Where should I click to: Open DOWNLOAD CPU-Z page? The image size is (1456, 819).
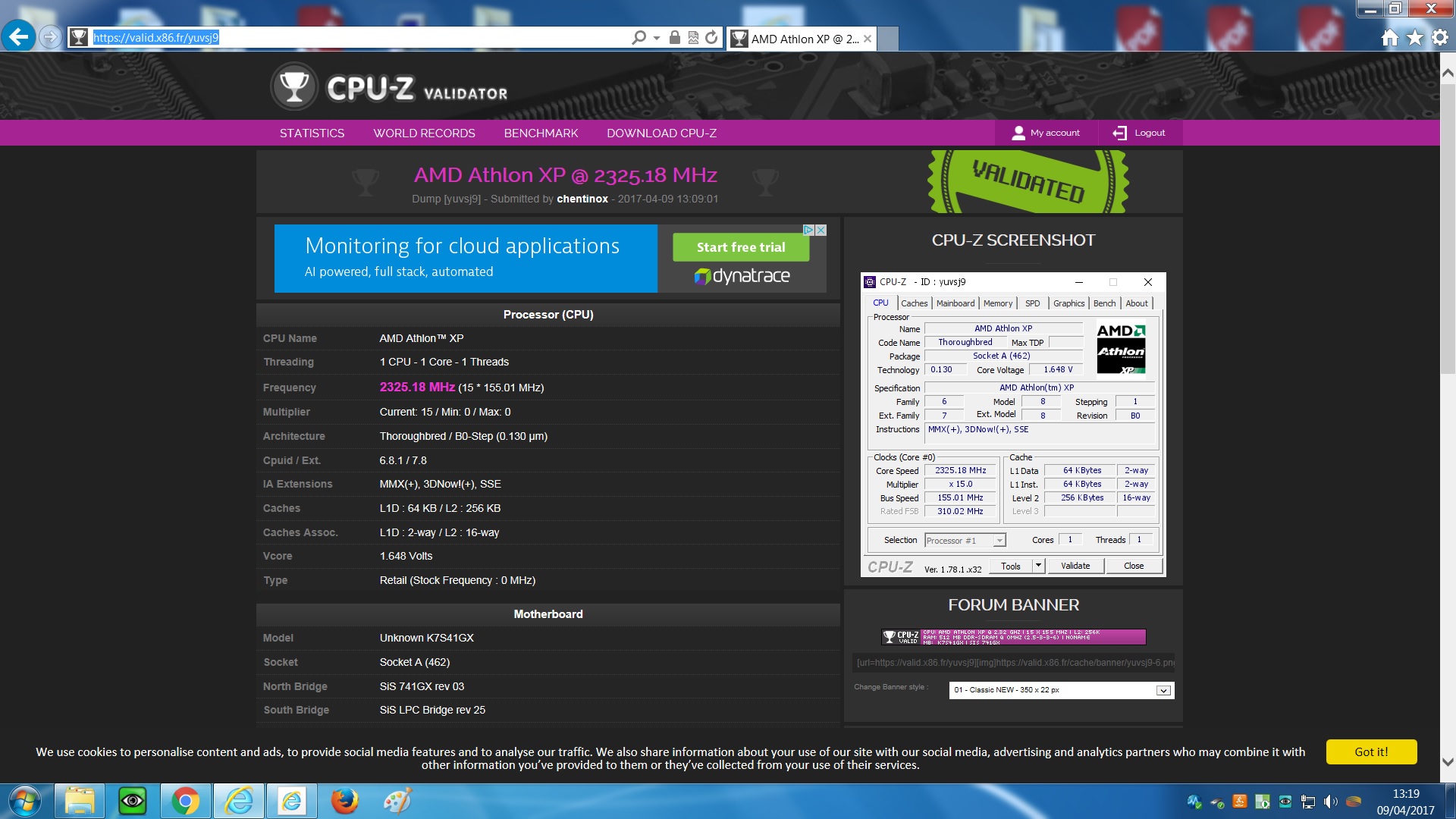click(x=661, y=133)
